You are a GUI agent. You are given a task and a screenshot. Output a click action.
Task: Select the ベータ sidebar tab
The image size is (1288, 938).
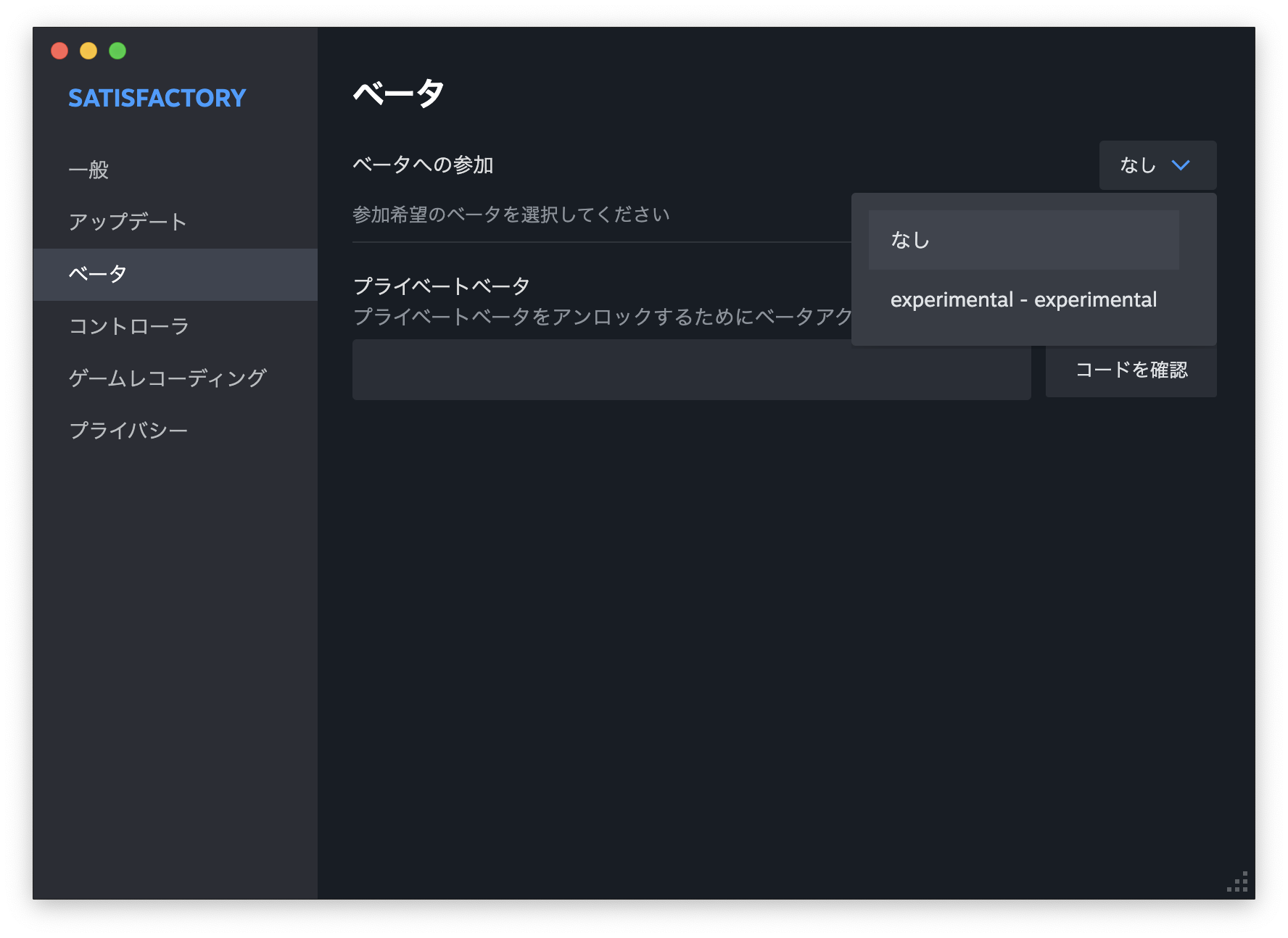[175, 274]
